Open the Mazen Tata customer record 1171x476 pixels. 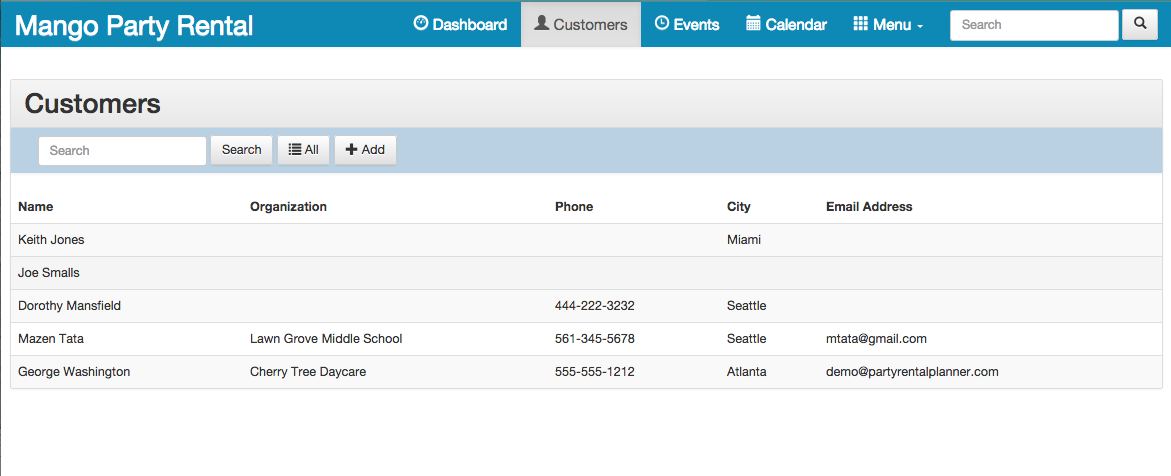click(x=586, y=339)
